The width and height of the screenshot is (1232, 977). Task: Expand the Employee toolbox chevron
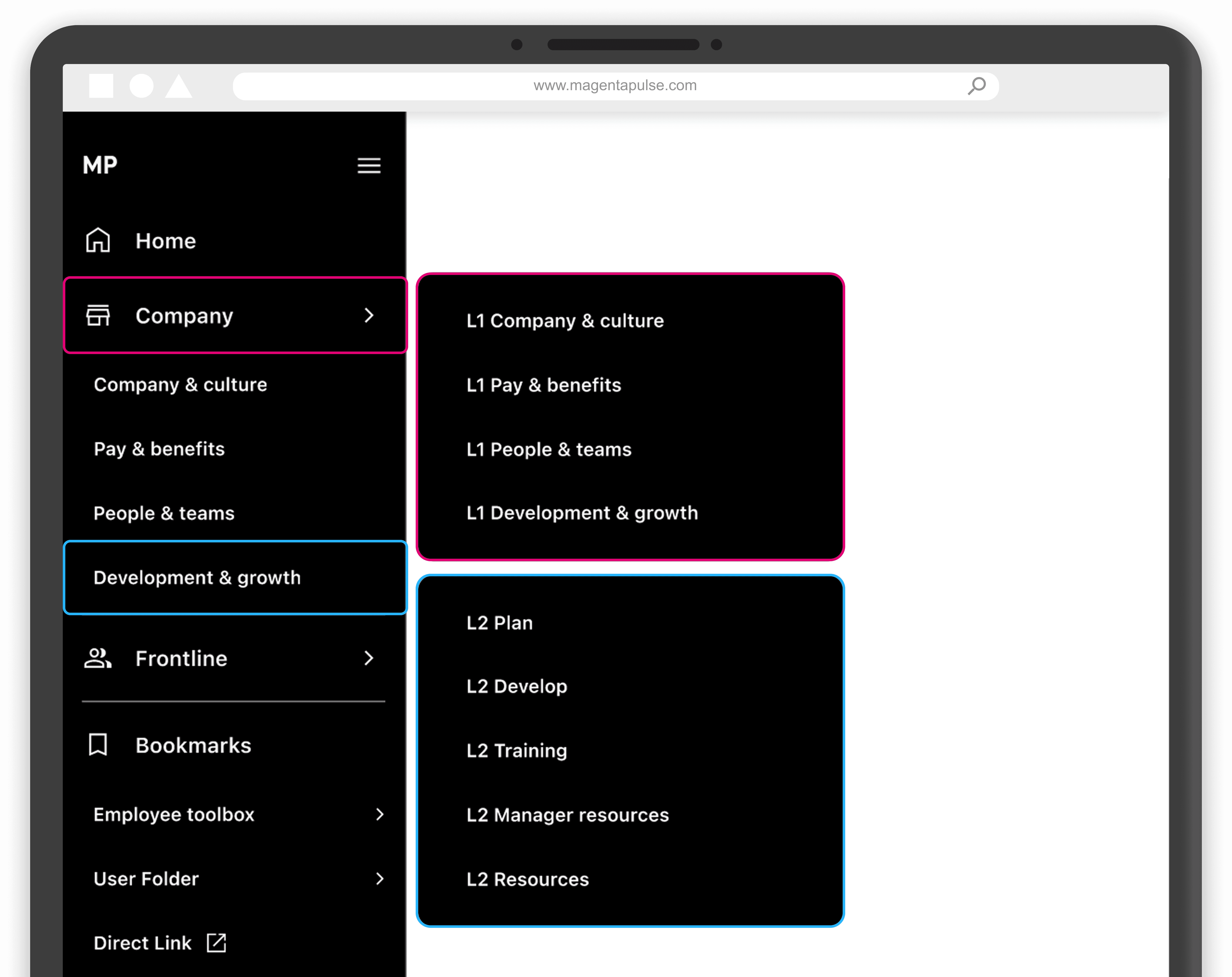pyautogui.click(x=380, y=814)
